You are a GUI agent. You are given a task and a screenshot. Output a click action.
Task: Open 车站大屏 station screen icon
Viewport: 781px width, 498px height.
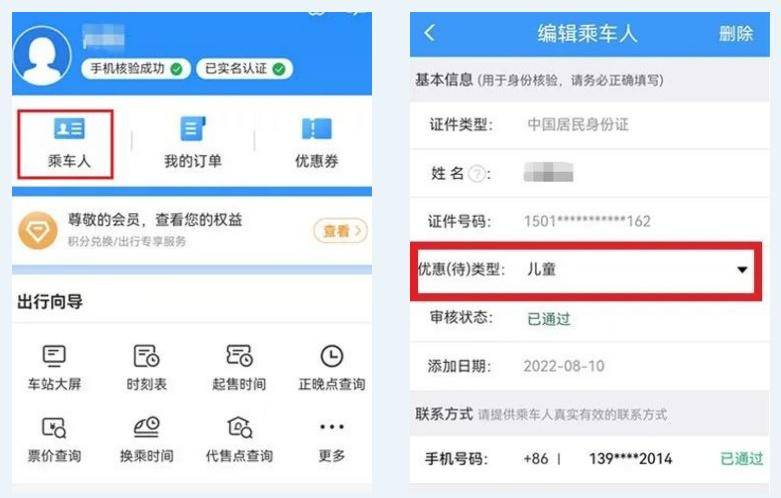point(54,356)
